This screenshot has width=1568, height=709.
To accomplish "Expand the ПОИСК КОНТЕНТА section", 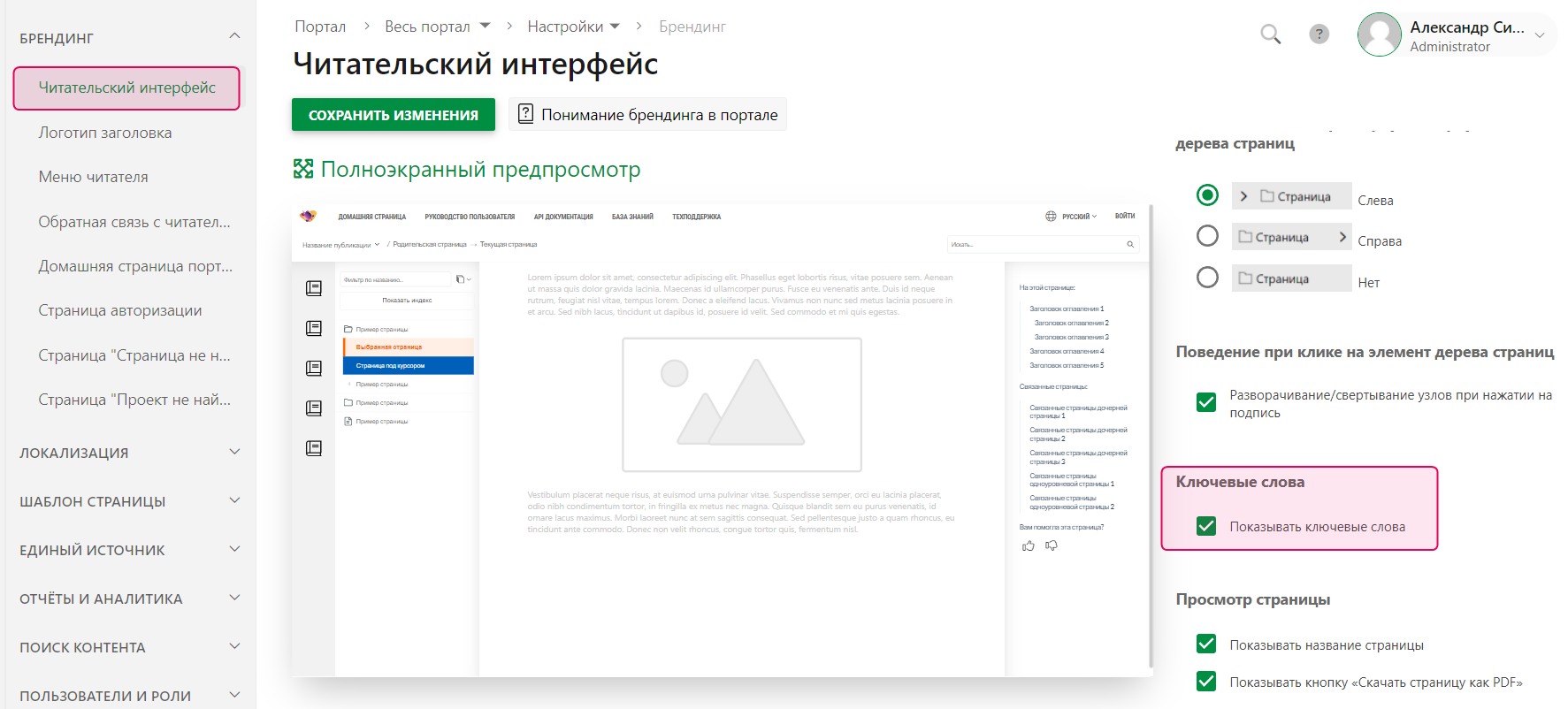I will (234, 646).
